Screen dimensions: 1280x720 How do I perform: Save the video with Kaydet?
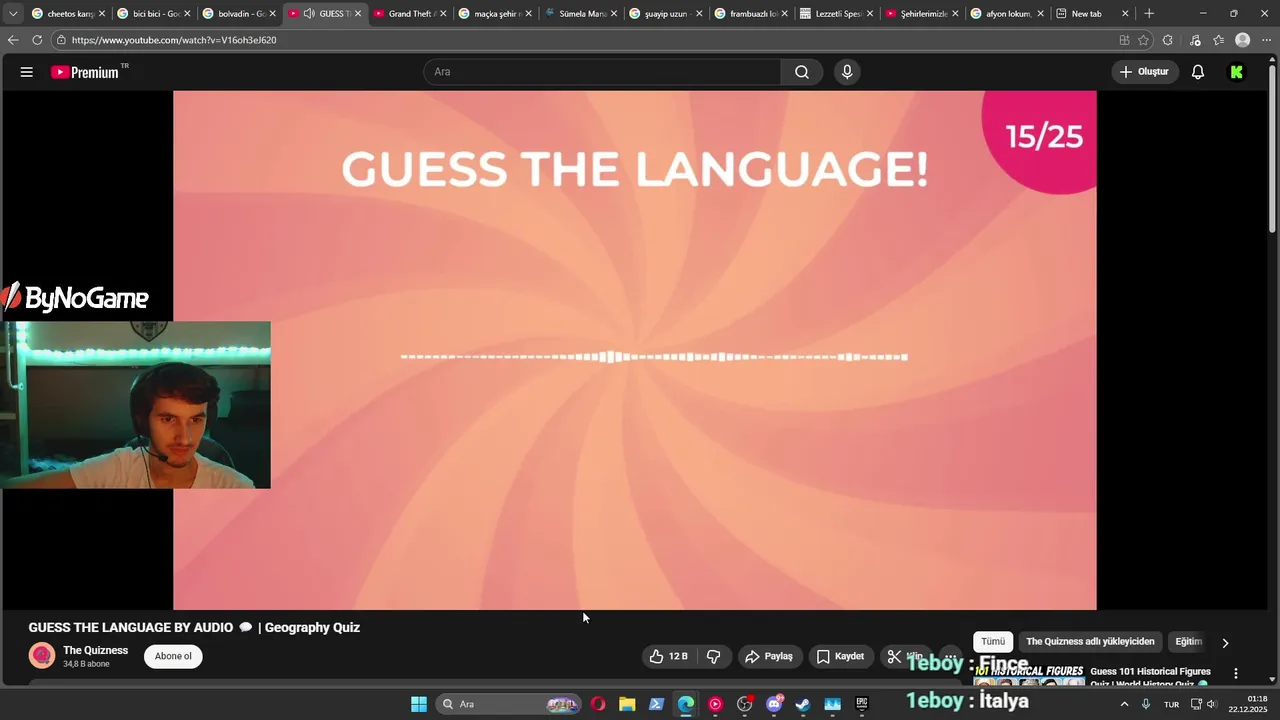pos(840,656)
